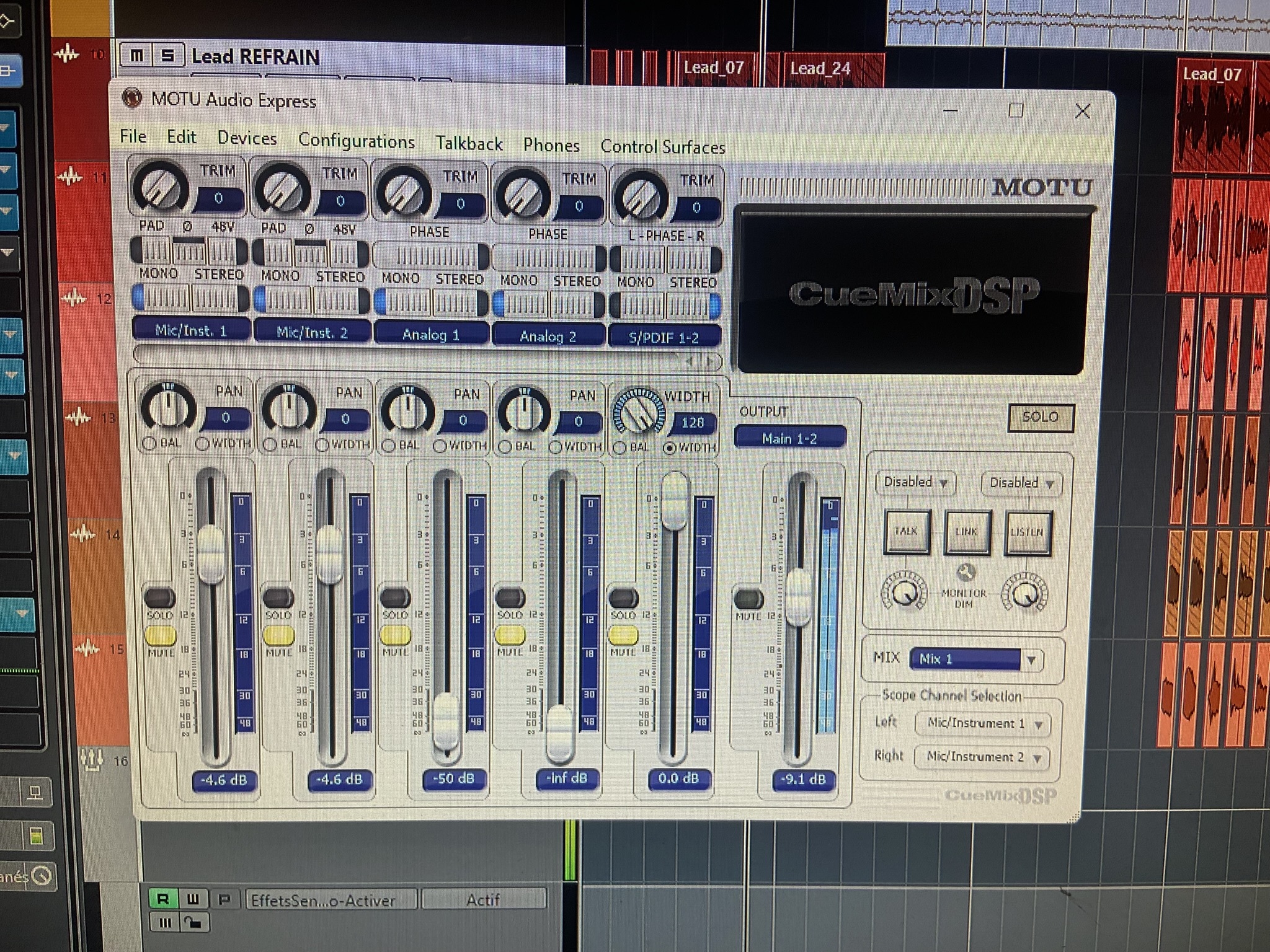Set S/PDIF 1-2 channel to mono

click(637, 306)
